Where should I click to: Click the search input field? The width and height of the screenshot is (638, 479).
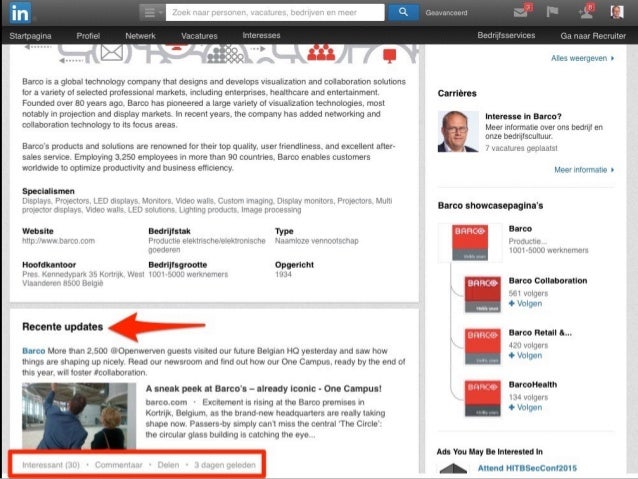pos(275,13)
